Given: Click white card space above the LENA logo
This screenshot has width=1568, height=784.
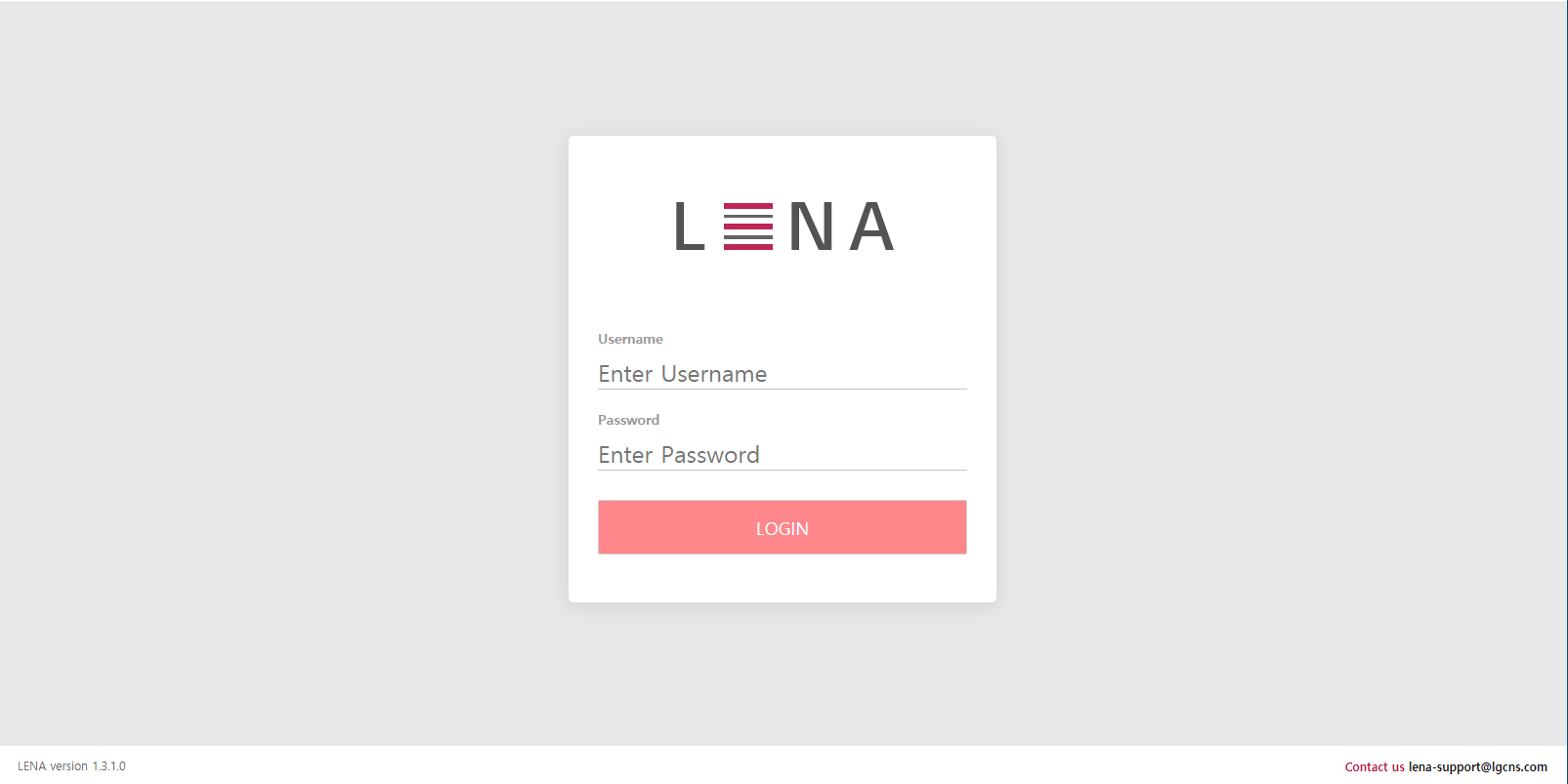Looking at the screenshot, I should (x=782, y=166).
